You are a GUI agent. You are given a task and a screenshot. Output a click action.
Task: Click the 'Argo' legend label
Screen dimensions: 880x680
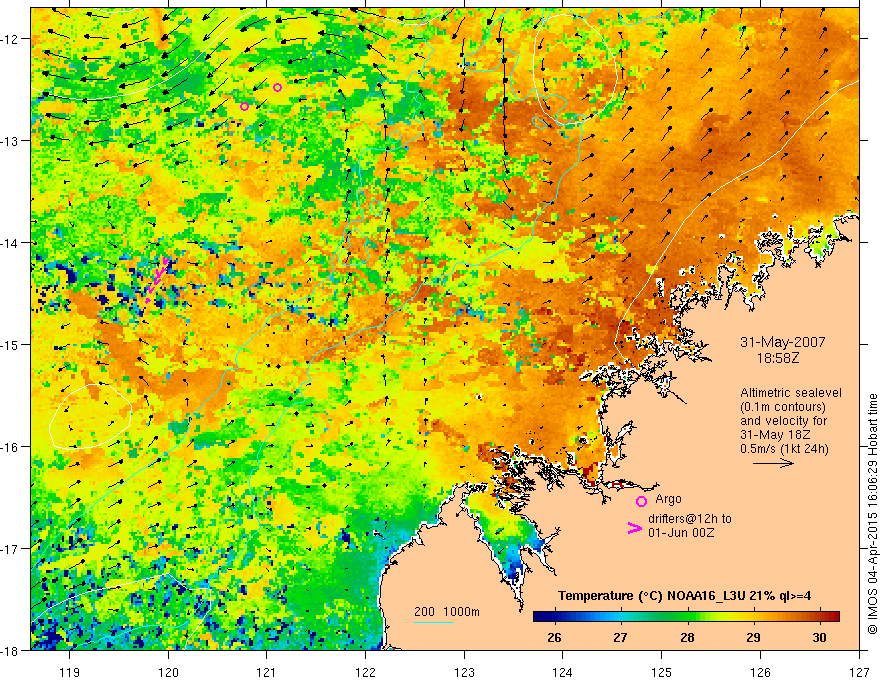(668, 499)
